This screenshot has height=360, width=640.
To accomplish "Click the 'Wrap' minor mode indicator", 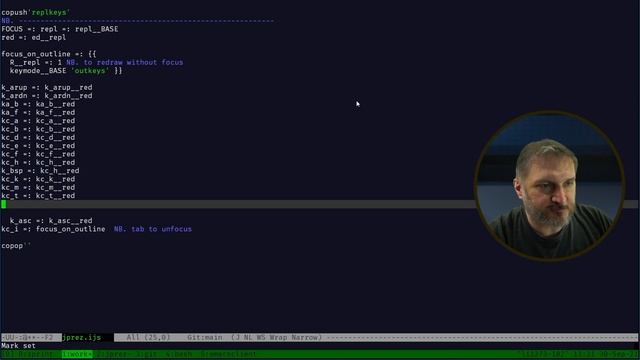I will click(278, 338).
